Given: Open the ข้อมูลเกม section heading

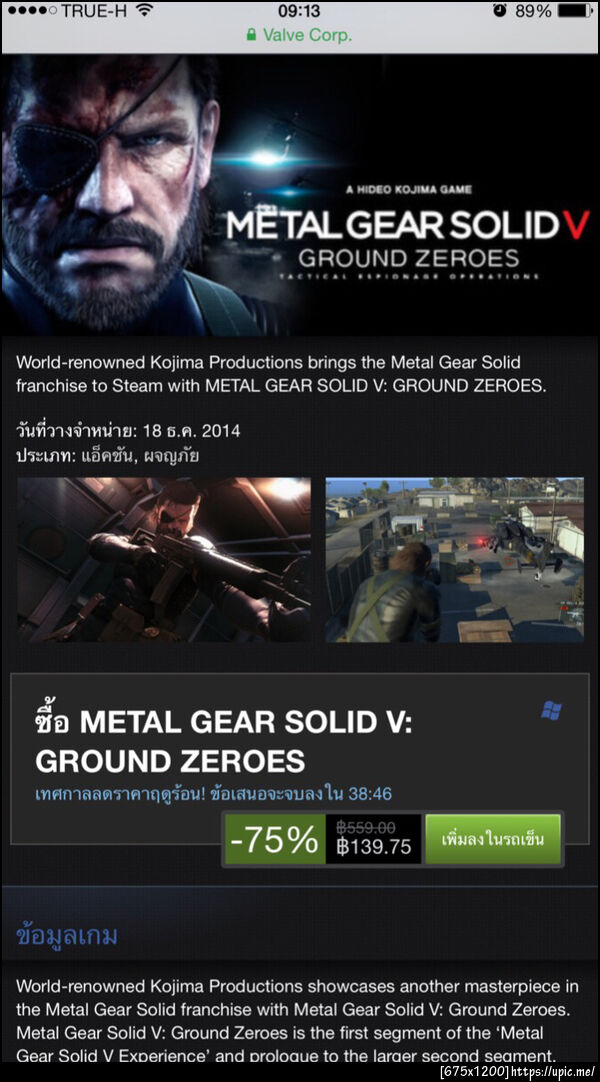Looking at the screenshot, I should (66, 936).
